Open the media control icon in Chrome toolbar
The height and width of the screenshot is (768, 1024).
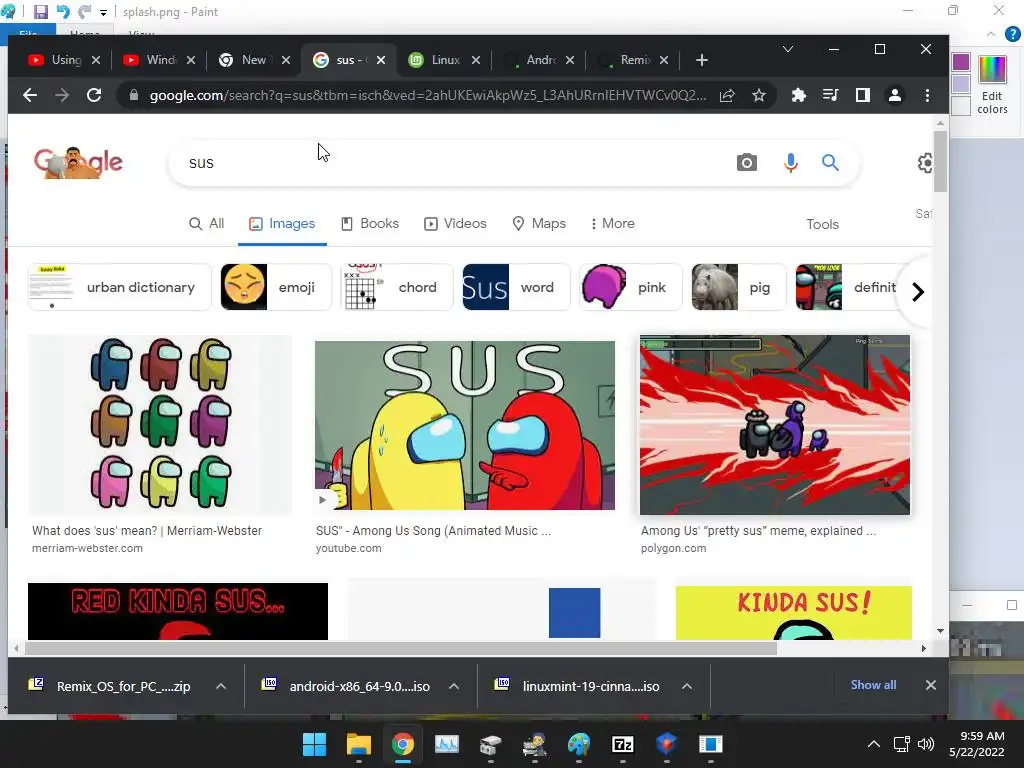[x=830, y=95]
